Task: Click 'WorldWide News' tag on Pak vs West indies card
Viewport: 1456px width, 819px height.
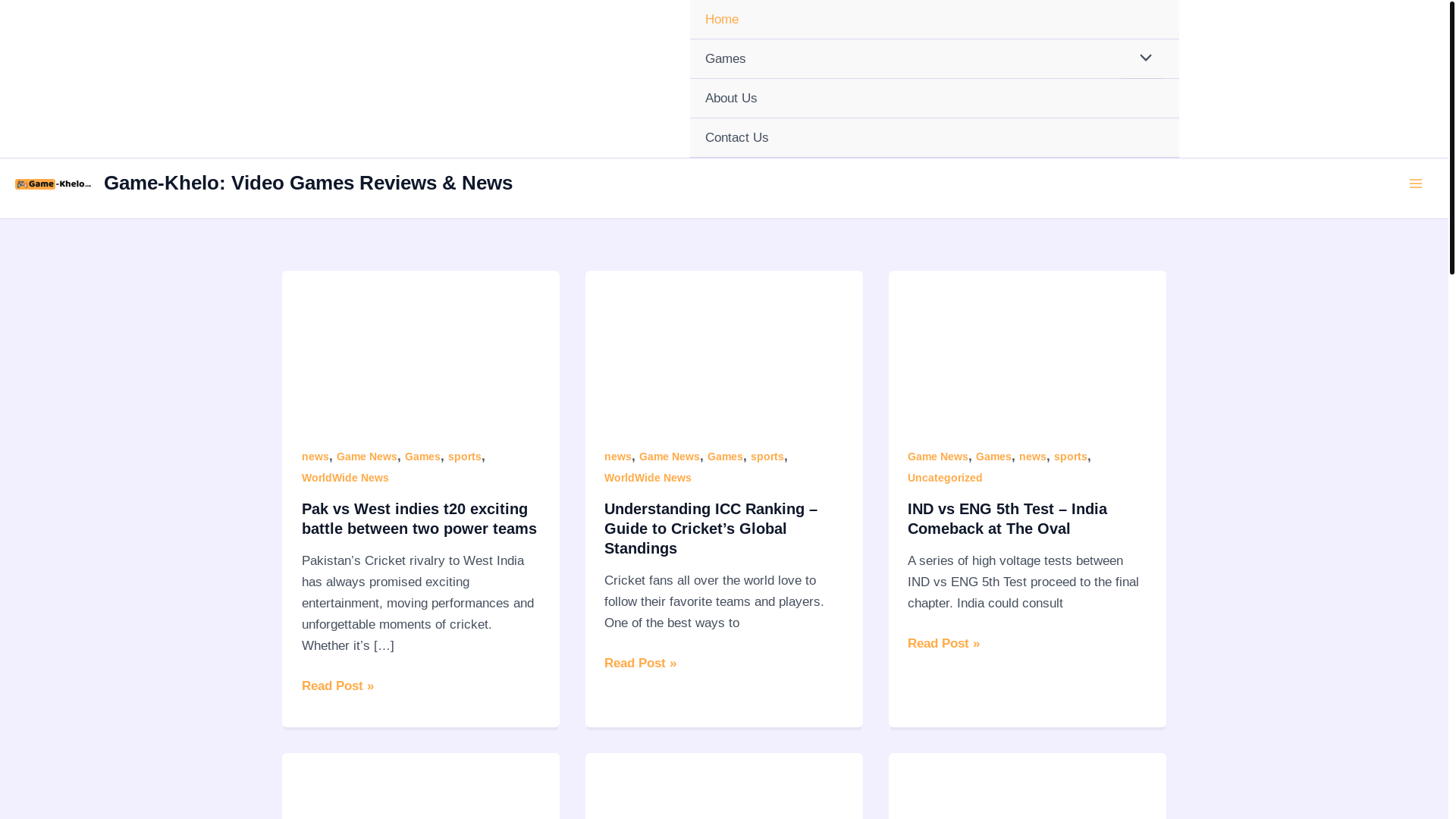Action: 345,478
